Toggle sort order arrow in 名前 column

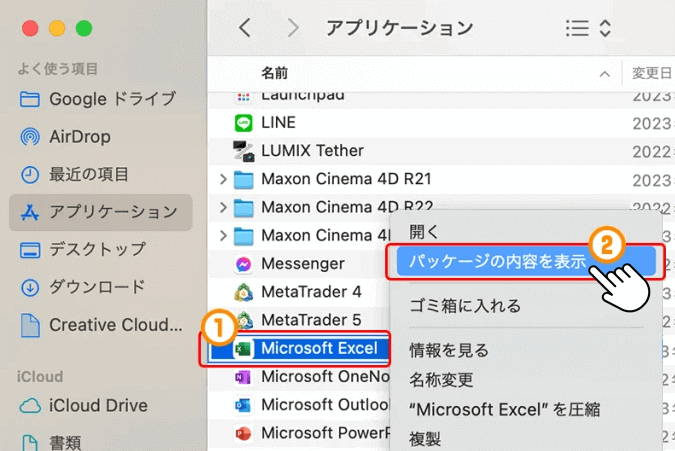coord(605,74)
